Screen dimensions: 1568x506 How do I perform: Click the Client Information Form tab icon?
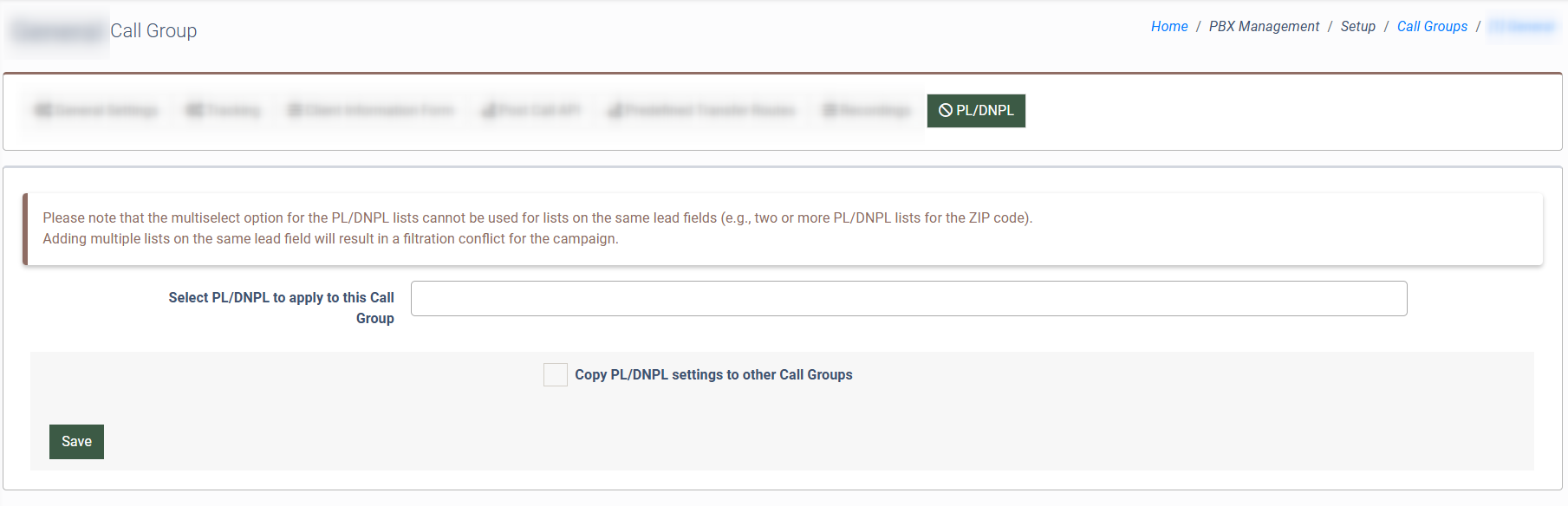295,111
